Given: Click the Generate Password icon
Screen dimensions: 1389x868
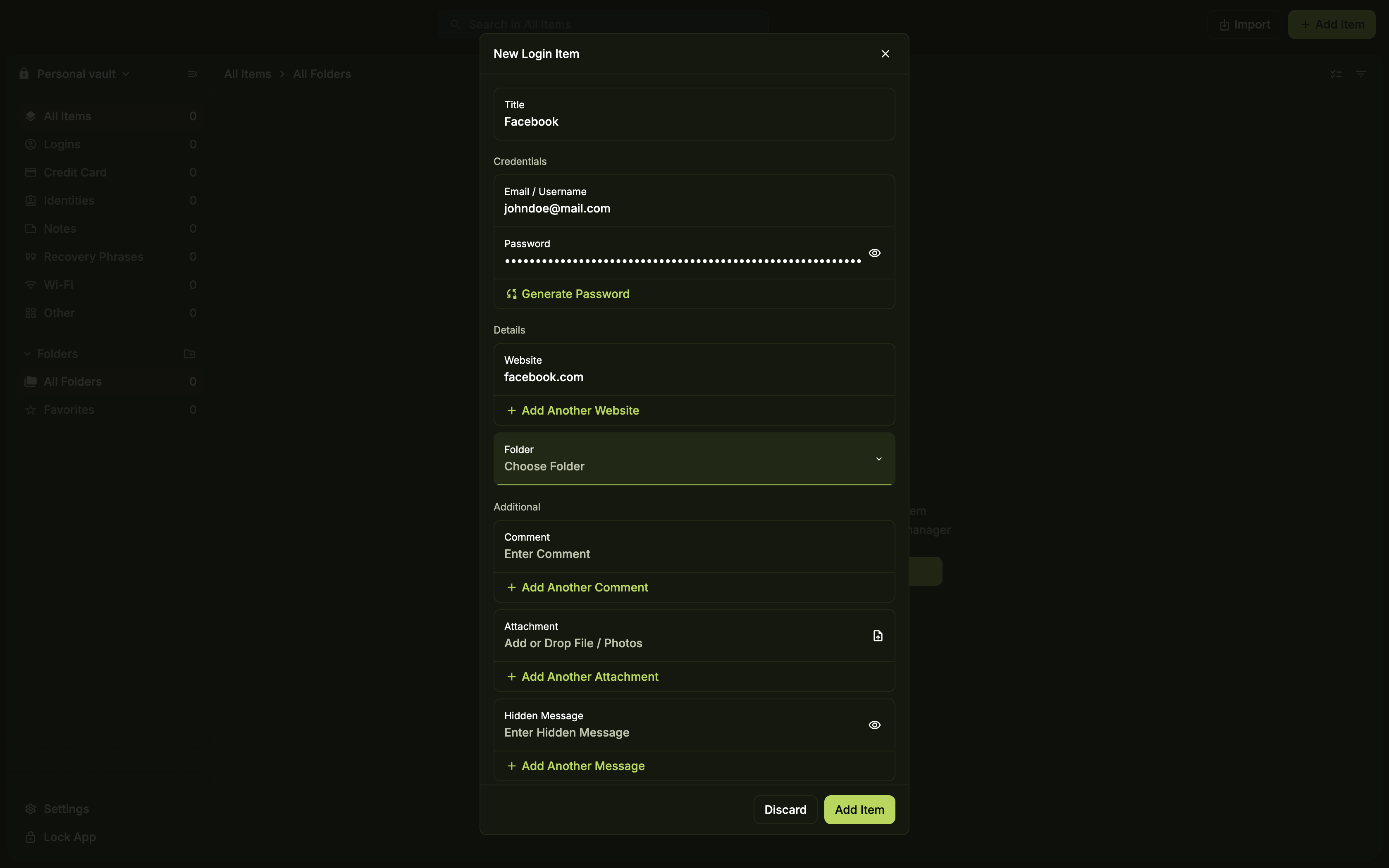Looking at the screenshot, I should 511,294.
